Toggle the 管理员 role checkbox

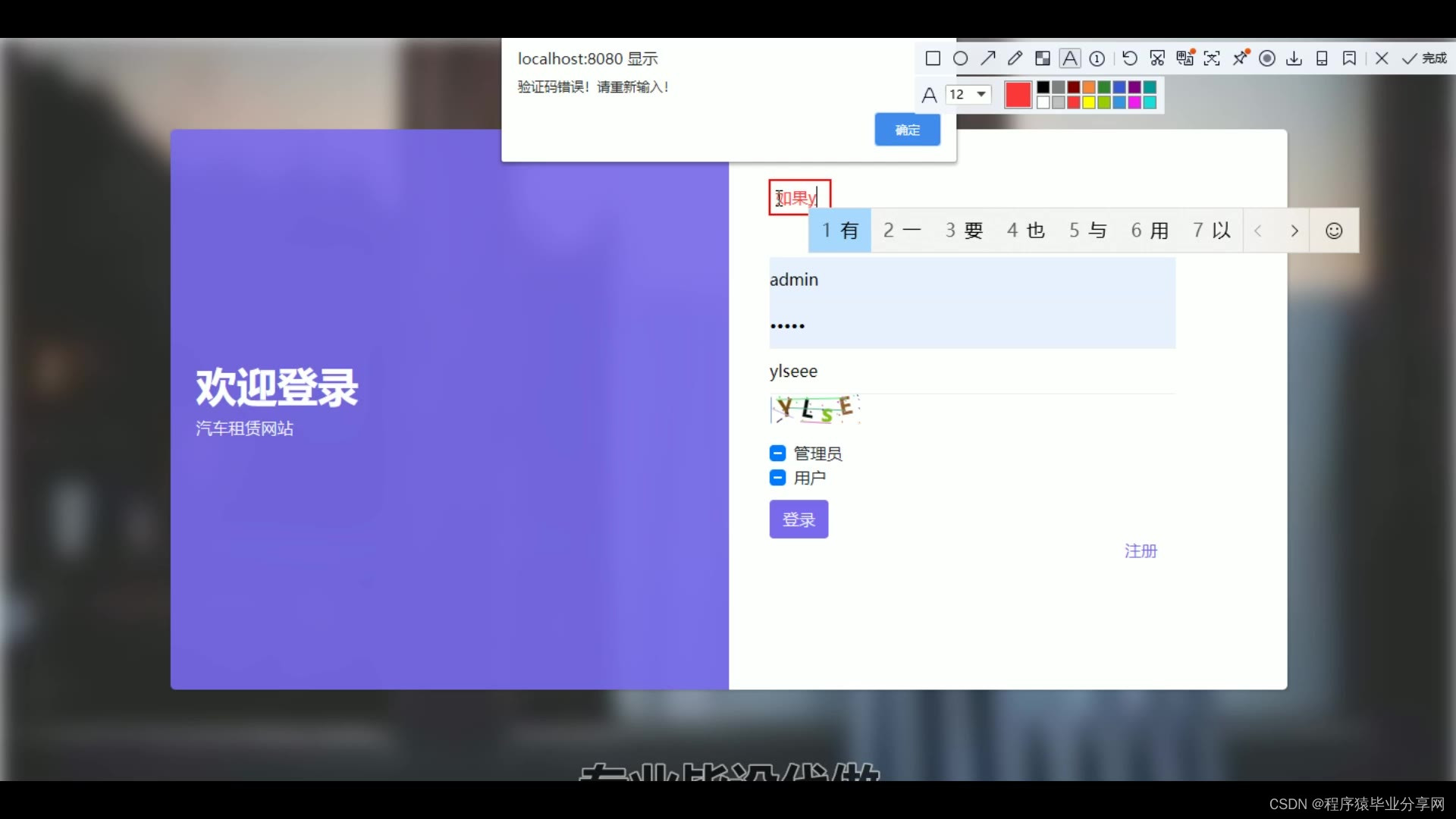coord(777,453)
